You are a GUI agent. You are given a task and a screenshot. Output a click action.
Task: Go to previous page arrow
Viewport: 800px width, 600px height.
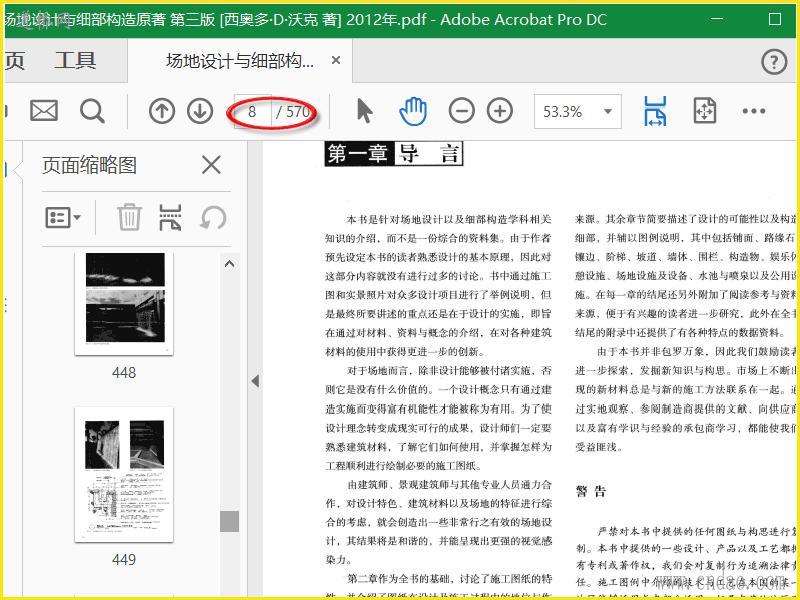(162, 111)
